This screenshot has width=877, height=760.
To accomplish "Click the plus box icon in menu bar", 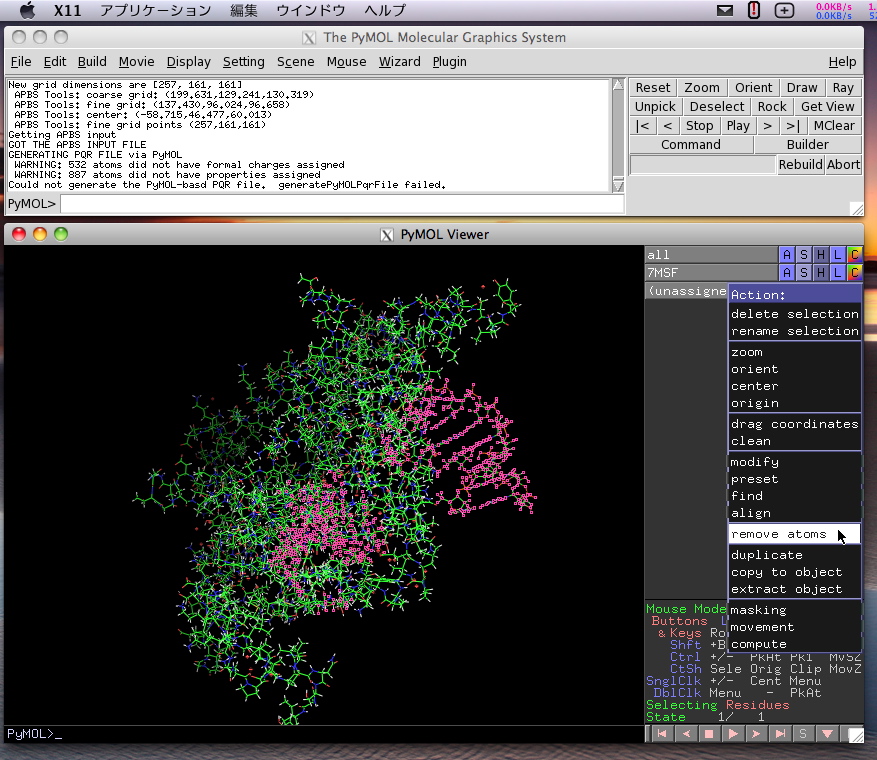I will coord(784,10).
